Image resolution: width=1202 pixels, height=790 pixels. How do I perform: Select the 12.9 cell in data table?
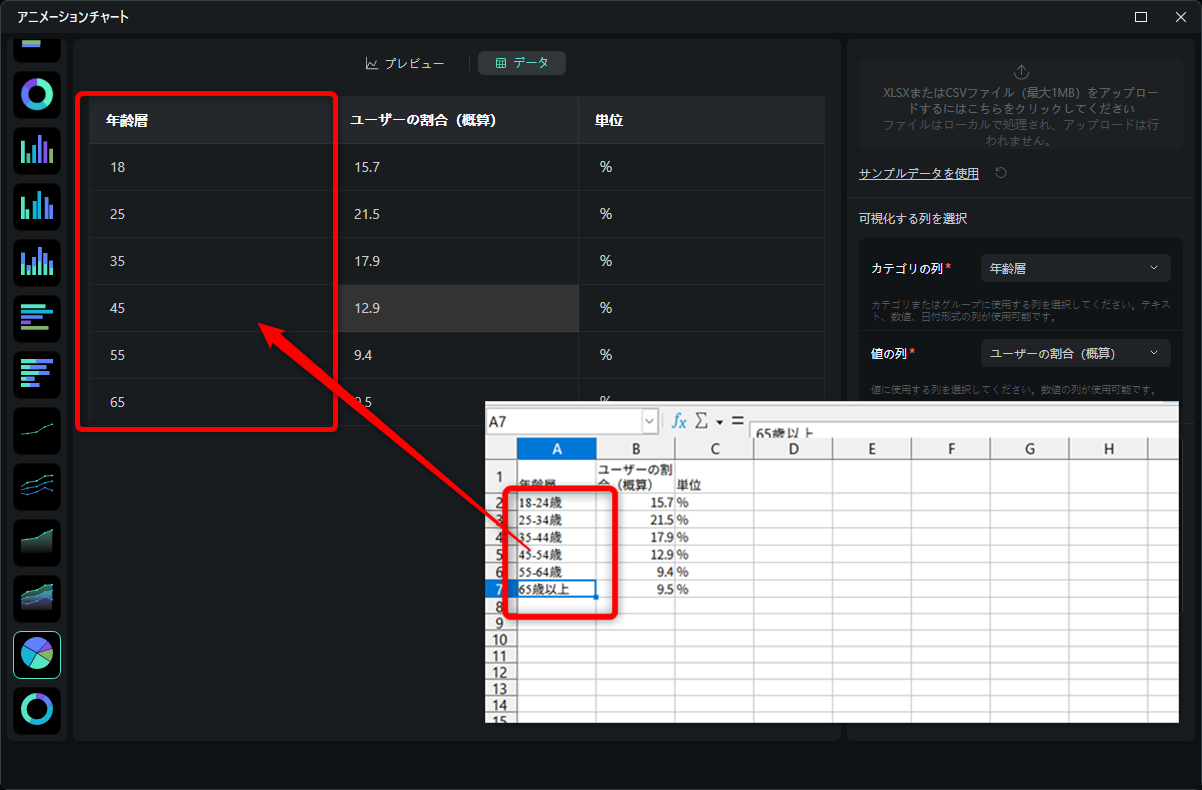[x=457, y=308]
